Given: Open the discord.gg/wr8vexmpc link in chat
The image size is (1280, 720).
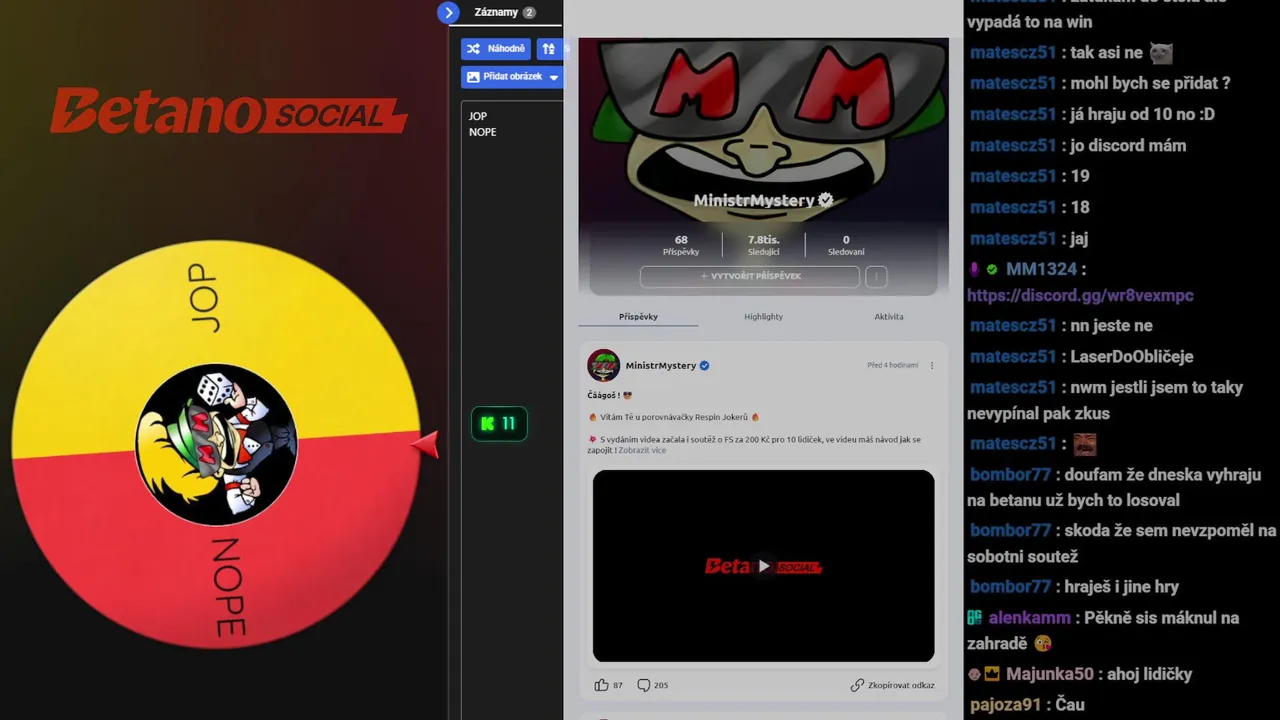Looking at the screenshot, I should (x=1080, y=296).
